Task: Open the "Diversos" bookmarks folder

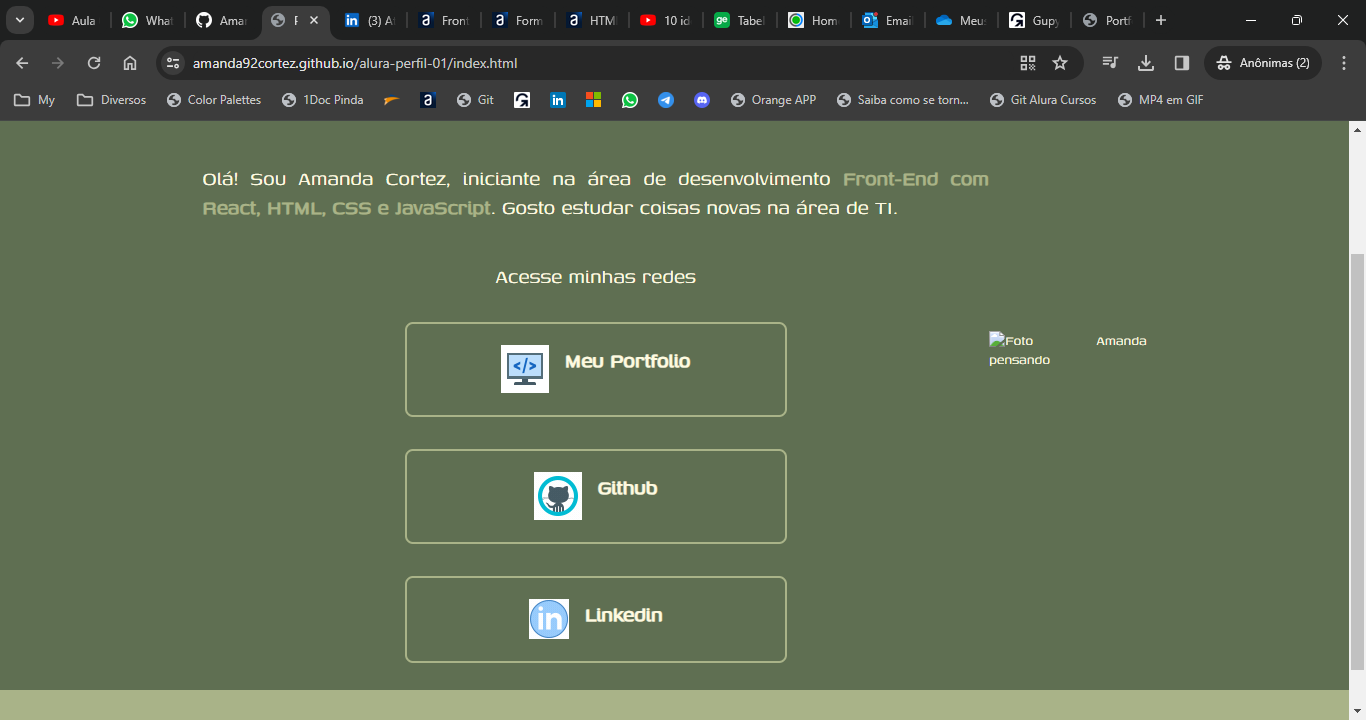Action: click(111, 100)
